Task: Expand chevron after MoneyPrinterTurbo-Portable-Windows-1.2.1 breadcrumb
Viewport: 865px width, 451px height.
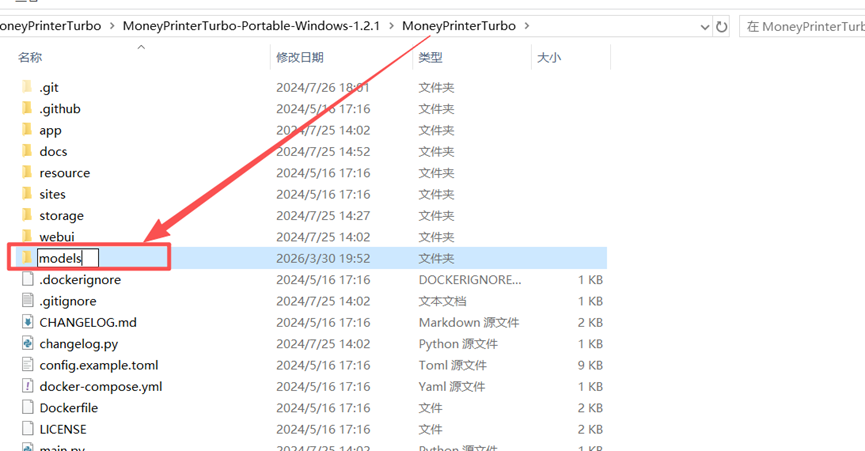Action: click(x=392, y=26)
